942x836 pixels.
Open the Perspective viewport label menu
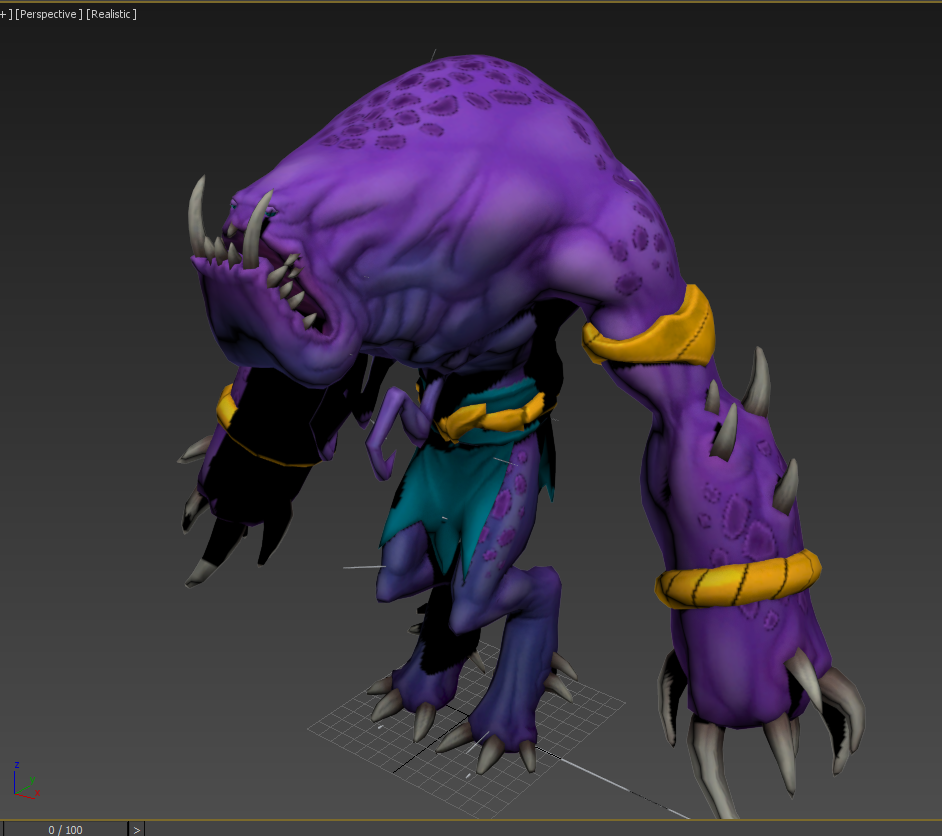(49, 14)
